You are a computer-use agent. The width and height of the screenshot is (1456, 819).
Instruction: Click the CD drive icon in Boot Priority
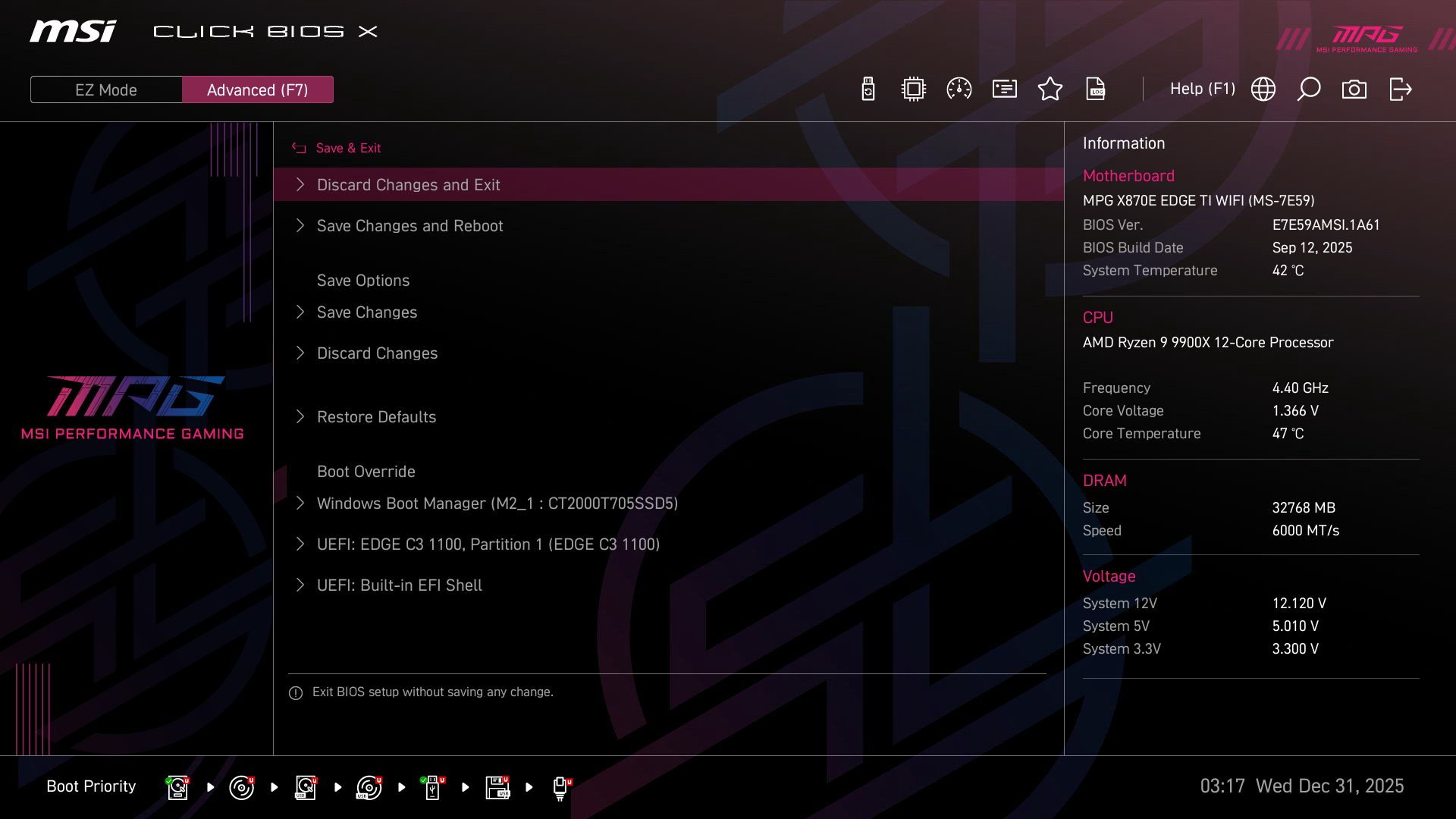tap(243, 787)
